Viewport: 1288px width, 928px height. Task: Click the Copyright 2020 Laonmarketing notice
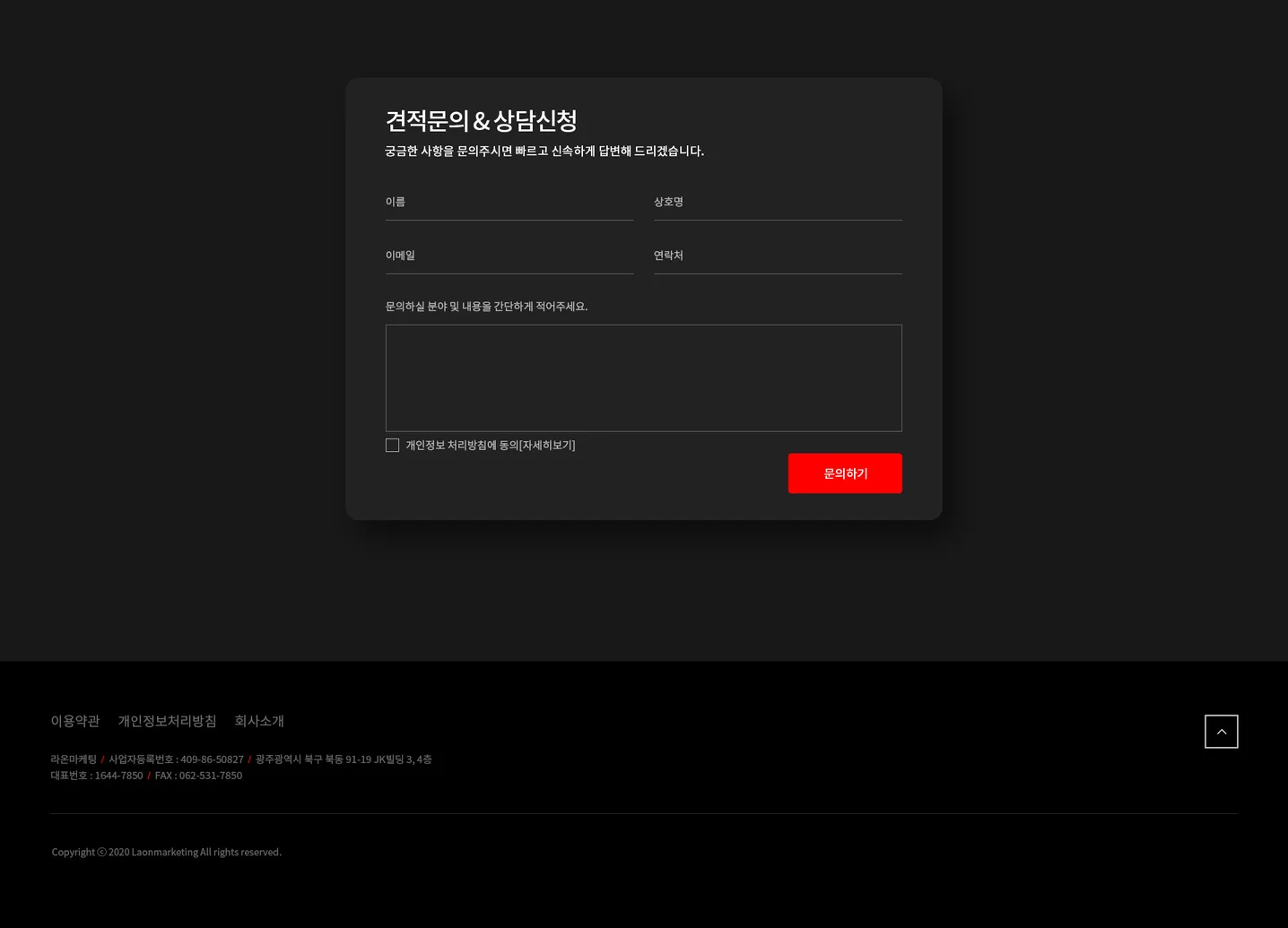click(166, 851)
